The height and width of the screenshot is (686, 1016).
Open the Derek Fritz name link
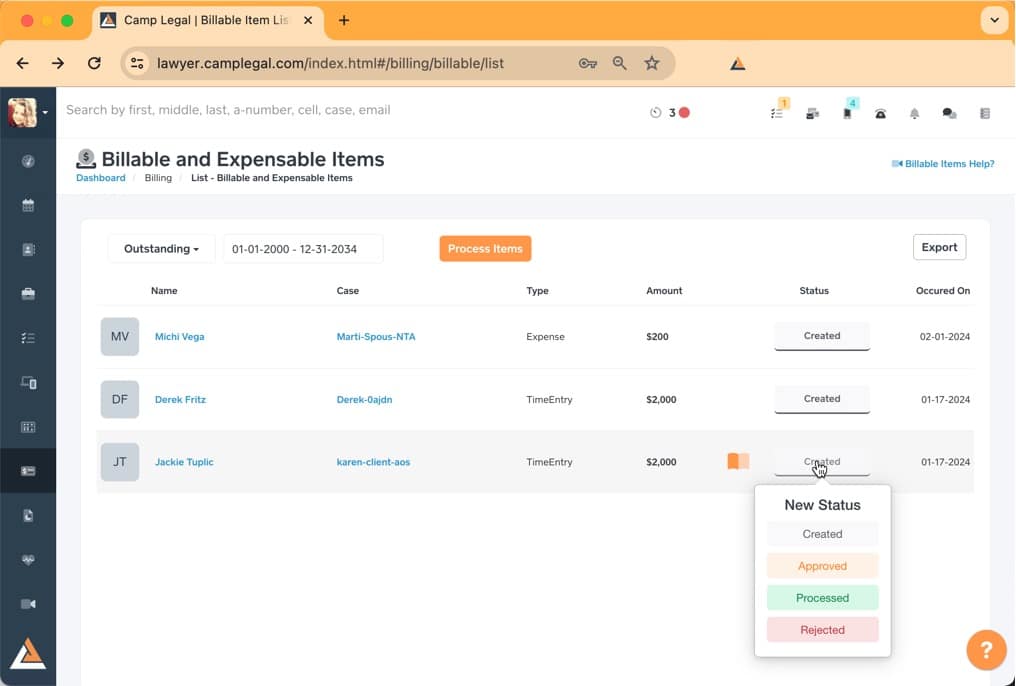[180, 400]
